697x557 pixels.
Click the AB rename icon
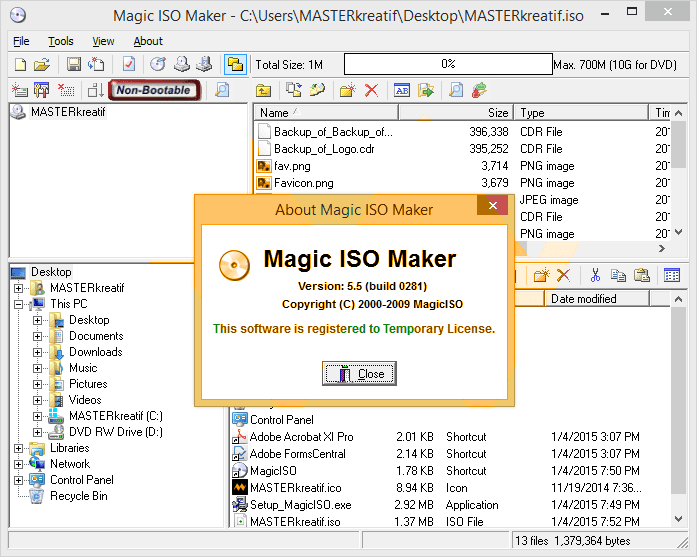pyautogui.click(x=402, y=90)
